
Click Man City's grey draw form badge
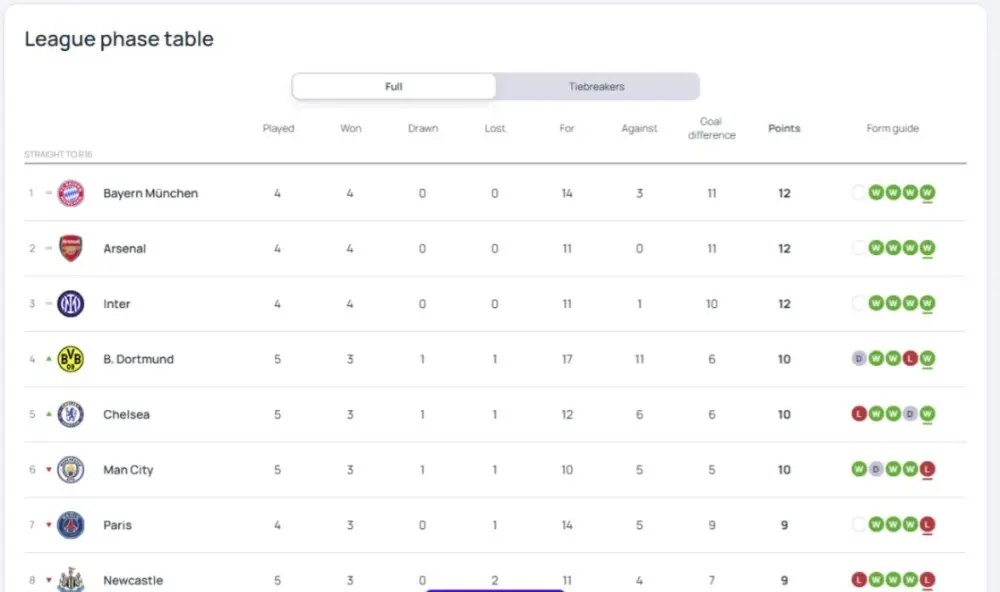[x=876, y=469]
